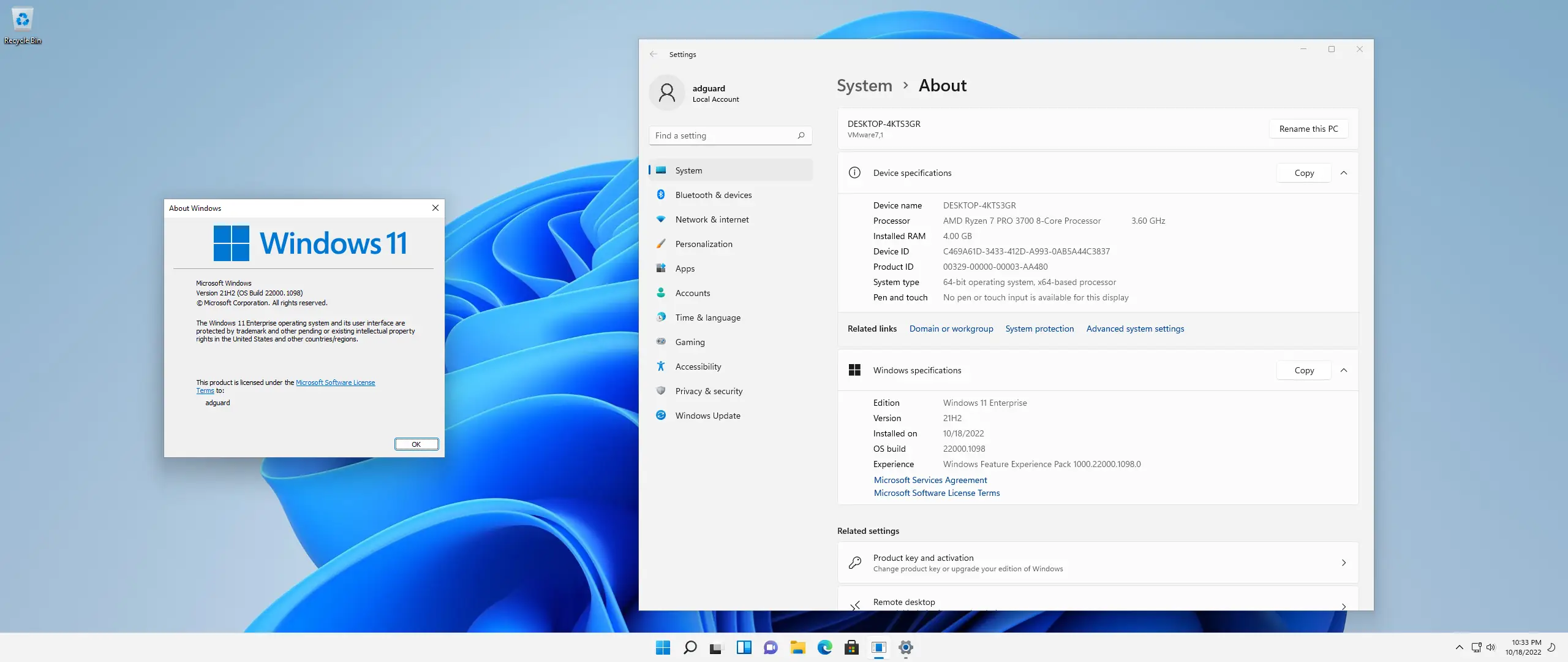Open Accounts via the person icon
Viewport: 1568px width, 662px height.
[661, 292]
